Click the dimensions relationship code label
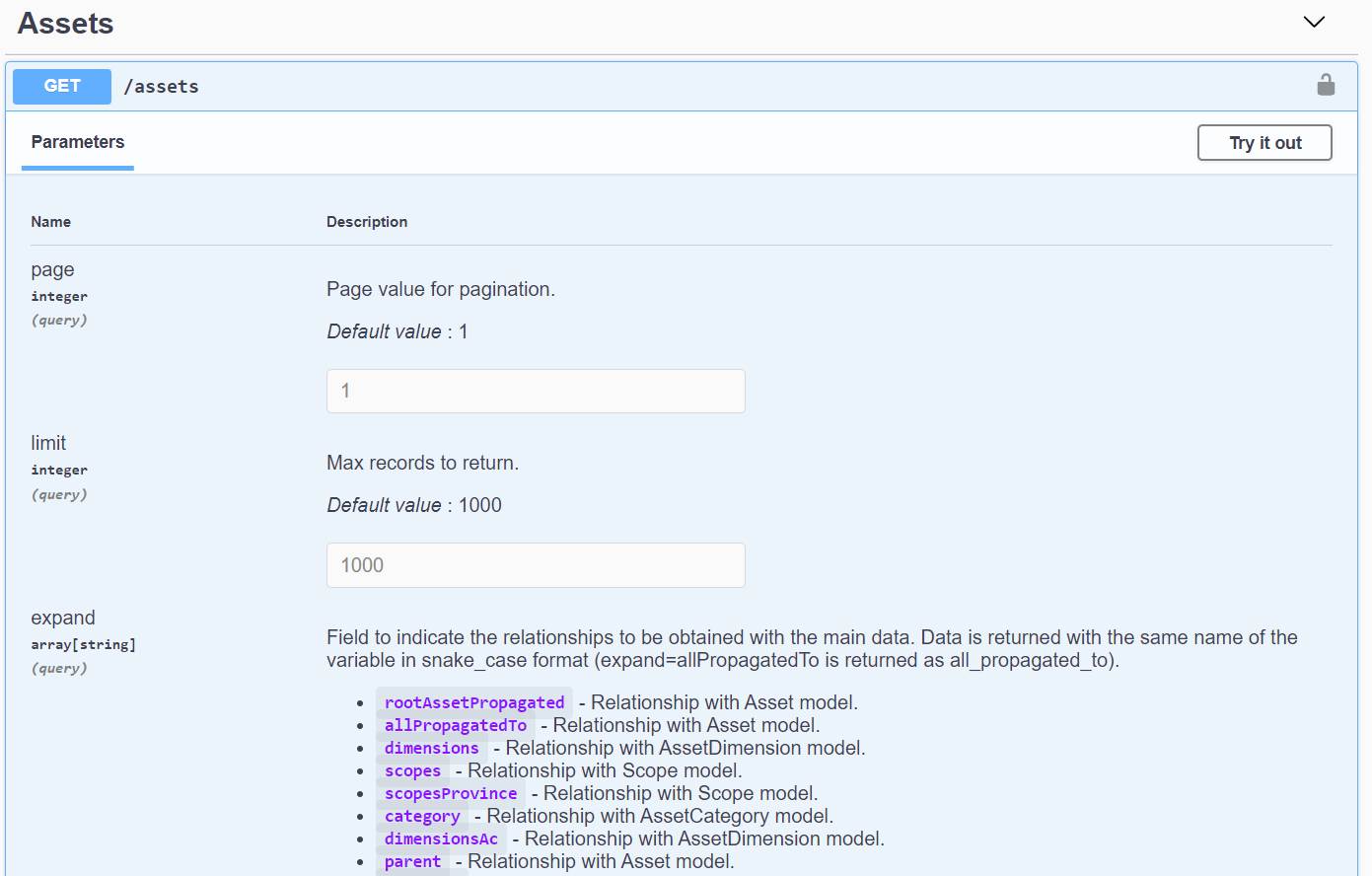1372x876 pixels. (x=431, y=748)
